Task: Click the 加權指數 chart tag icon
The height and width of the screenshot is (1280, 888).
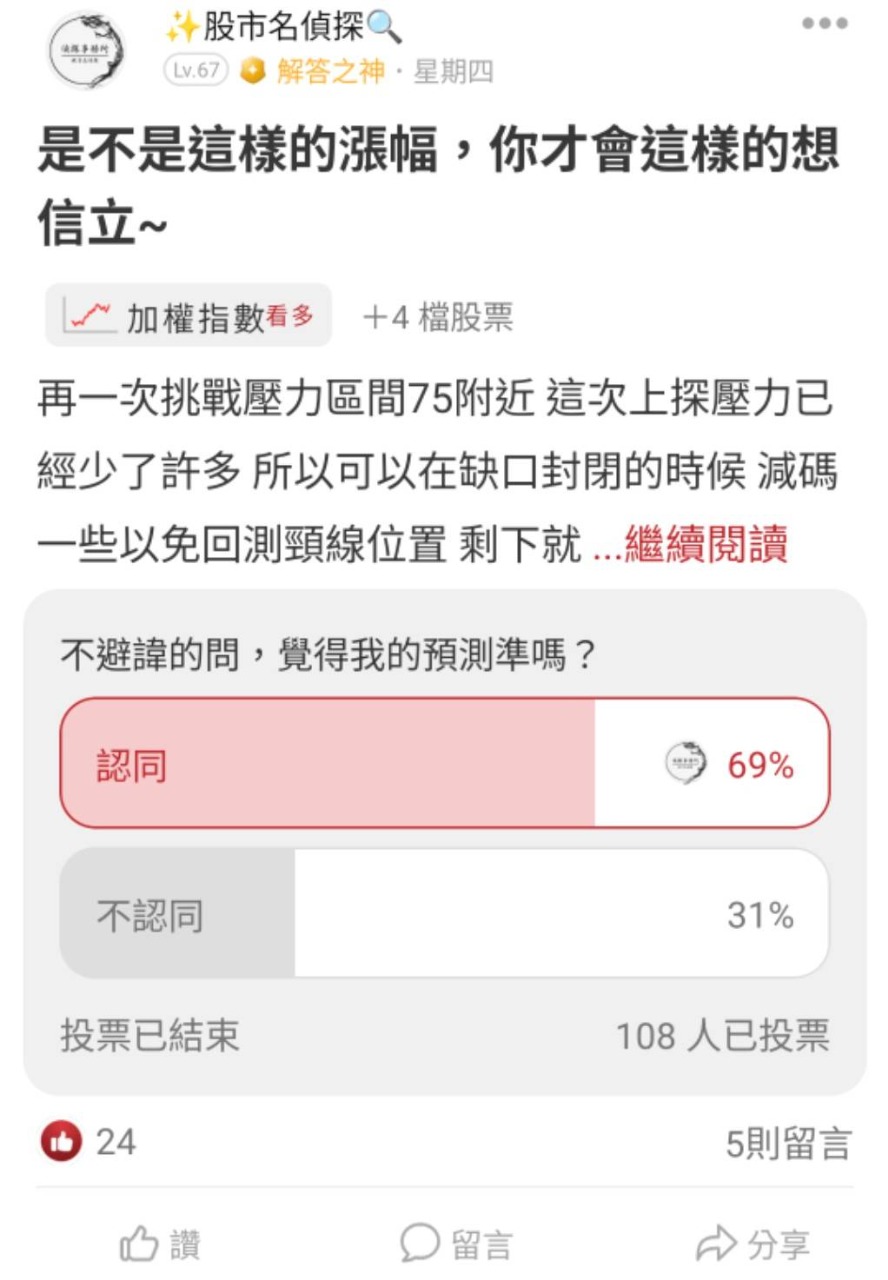Action: tap(87, 317)
